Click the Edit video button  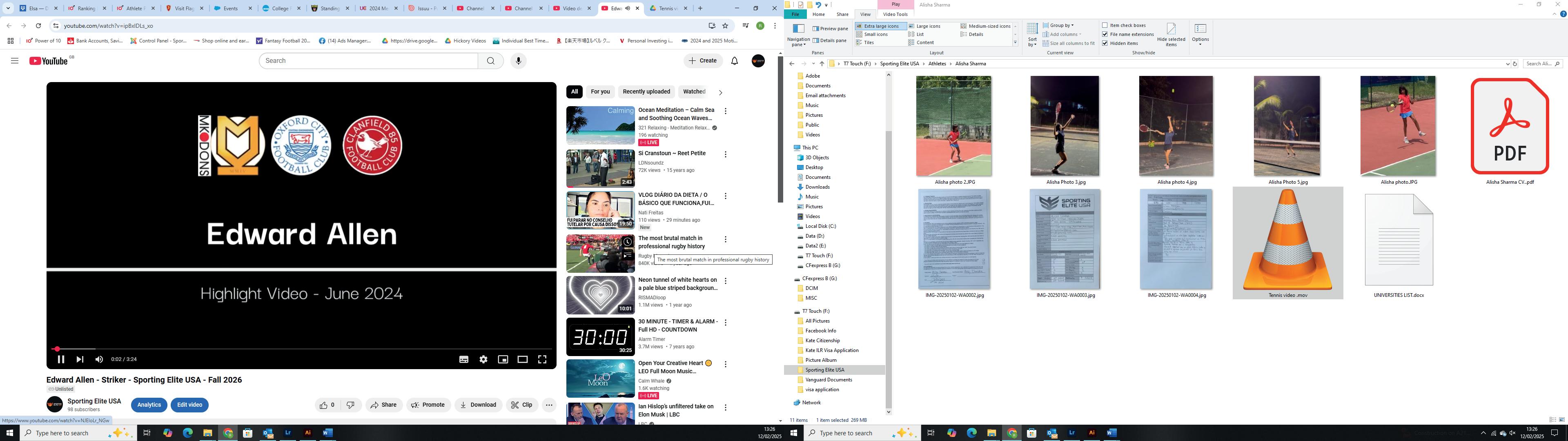click(x=189, y=405)
